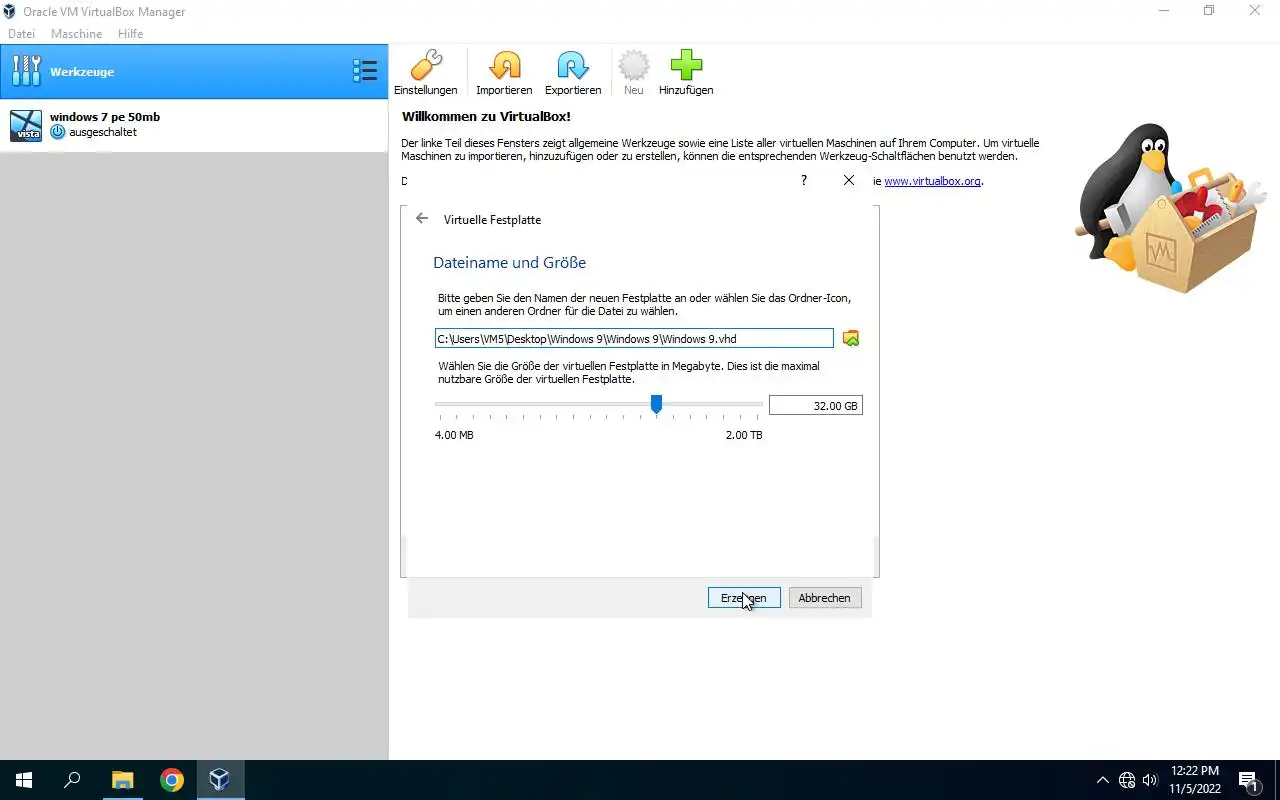
Task: Click the network tray icon
Action: pos(1127,780)
